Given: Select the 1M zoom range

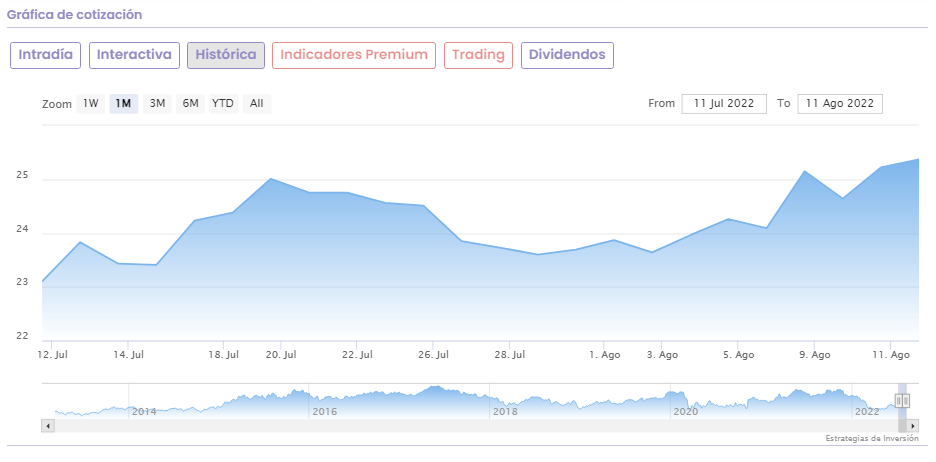Looking at the screenshot, I should coord(123,104).
